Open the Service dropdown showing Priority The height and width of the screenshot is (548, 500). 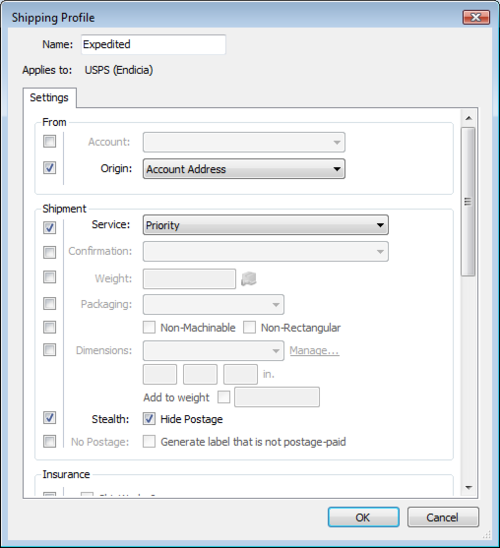coord(266,225)
